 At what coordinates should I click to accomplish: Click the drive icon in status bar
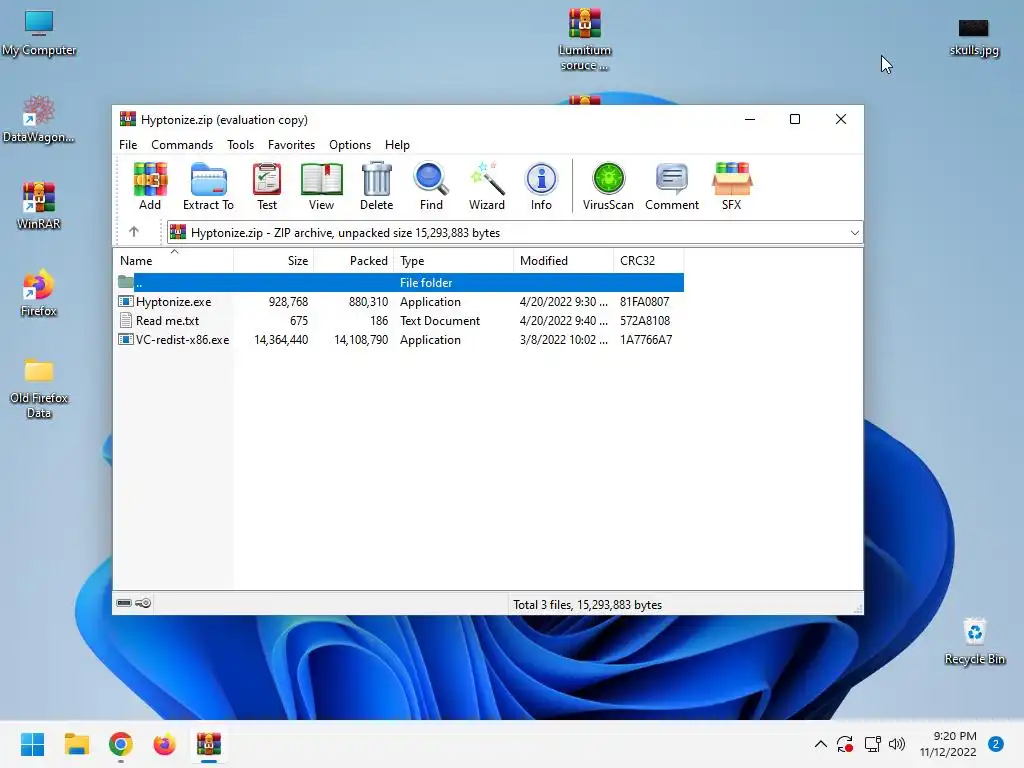click(124, 603)
